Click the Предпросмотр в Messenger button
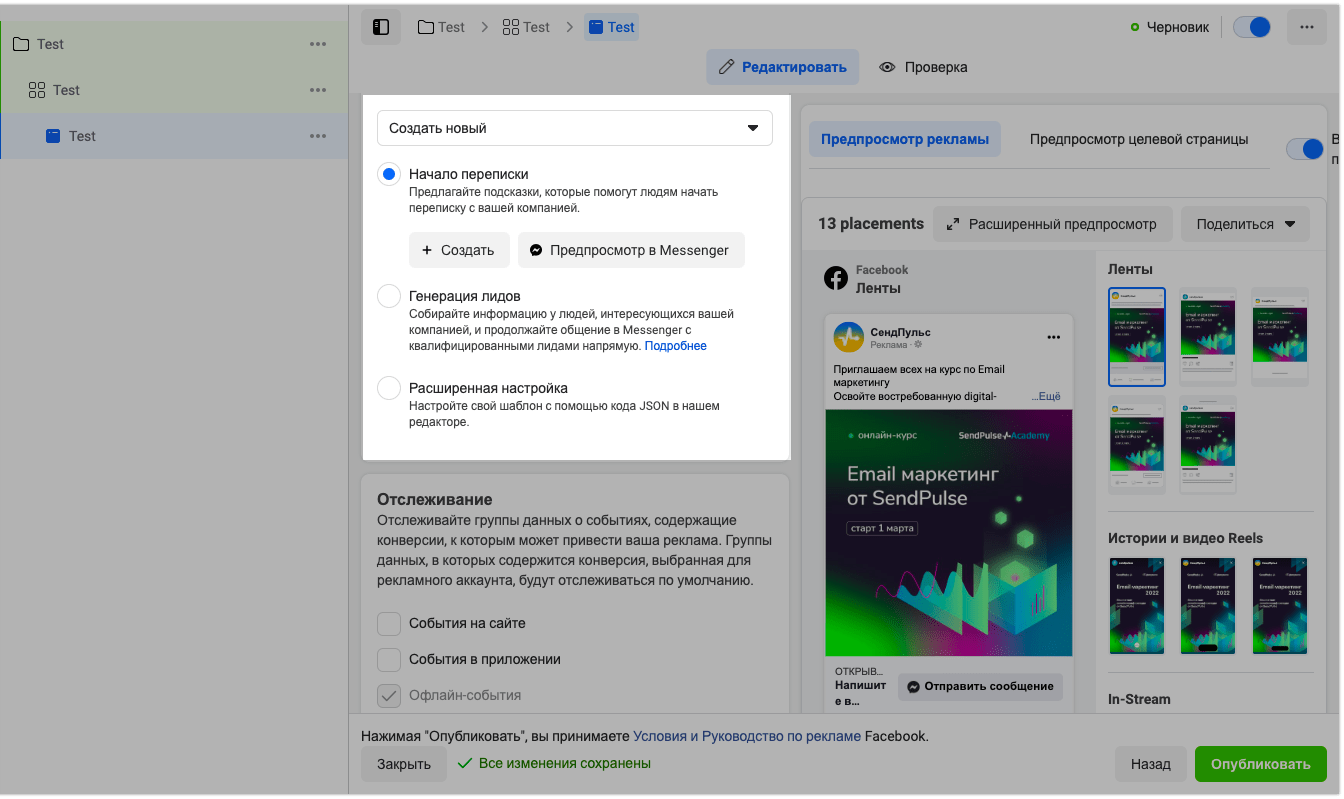Screen dimensions: 1344x799 (630, 250)
